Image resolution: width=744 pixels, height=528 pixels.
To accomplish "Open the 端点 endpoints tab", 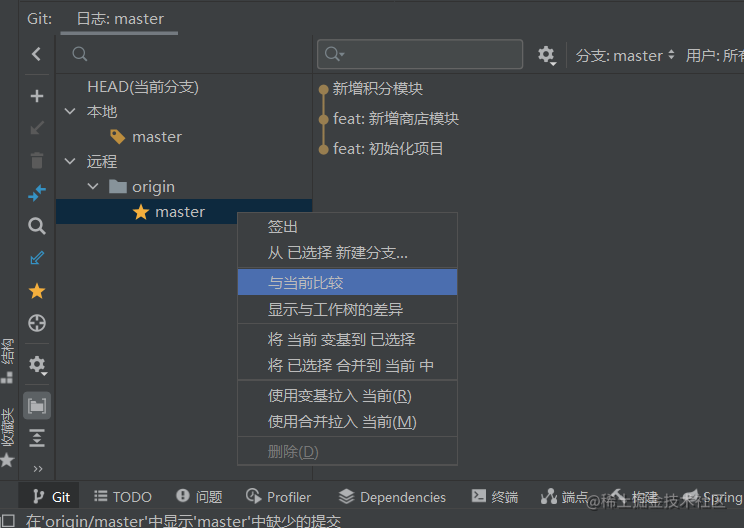I will 564,497.
